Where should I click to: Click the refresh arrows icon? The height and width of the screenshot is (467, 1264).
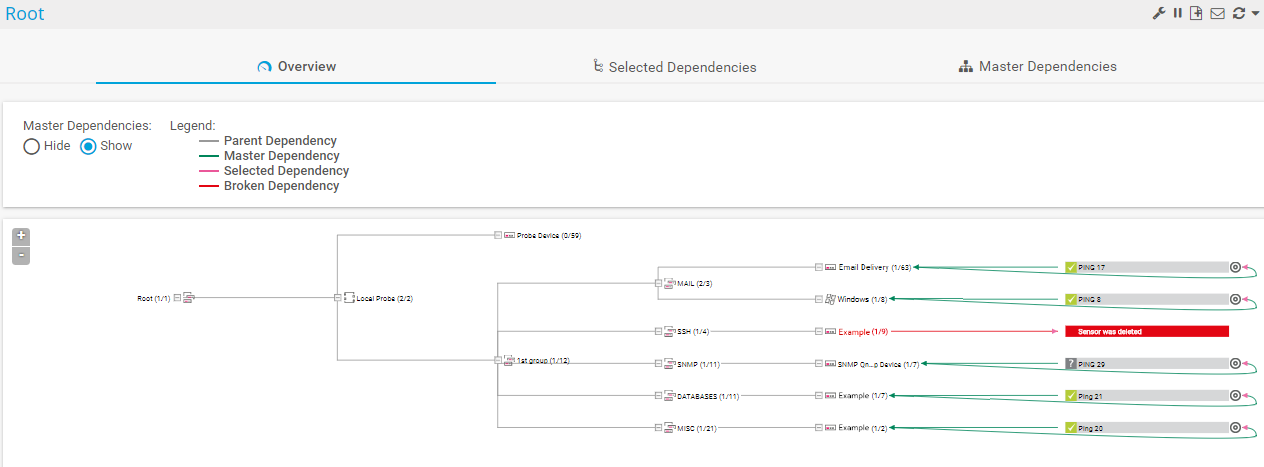1239,14
